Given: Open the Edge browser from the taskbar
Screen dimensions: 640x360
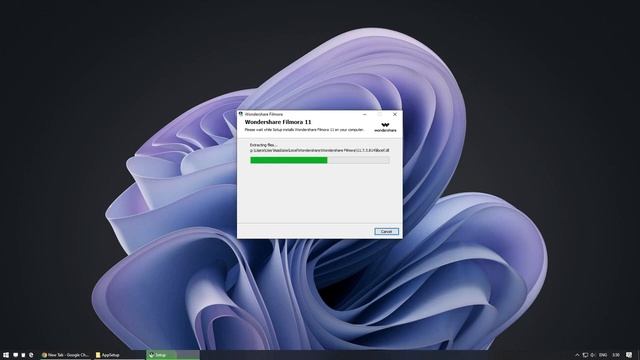Looking at the screenshot, I should 31,355.
